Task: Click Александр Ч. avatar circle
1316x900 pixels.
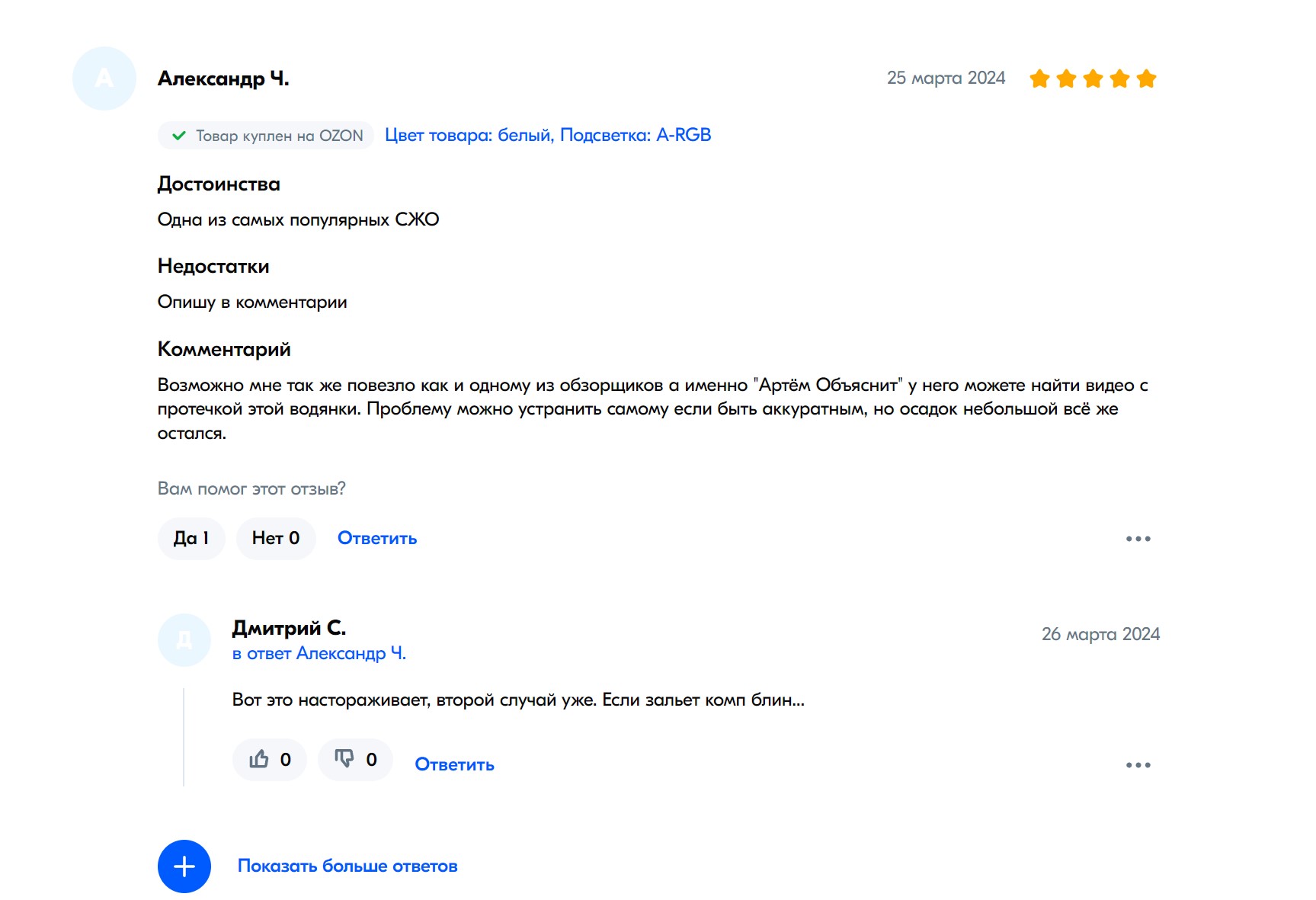Action: click(x=104, y=78)
